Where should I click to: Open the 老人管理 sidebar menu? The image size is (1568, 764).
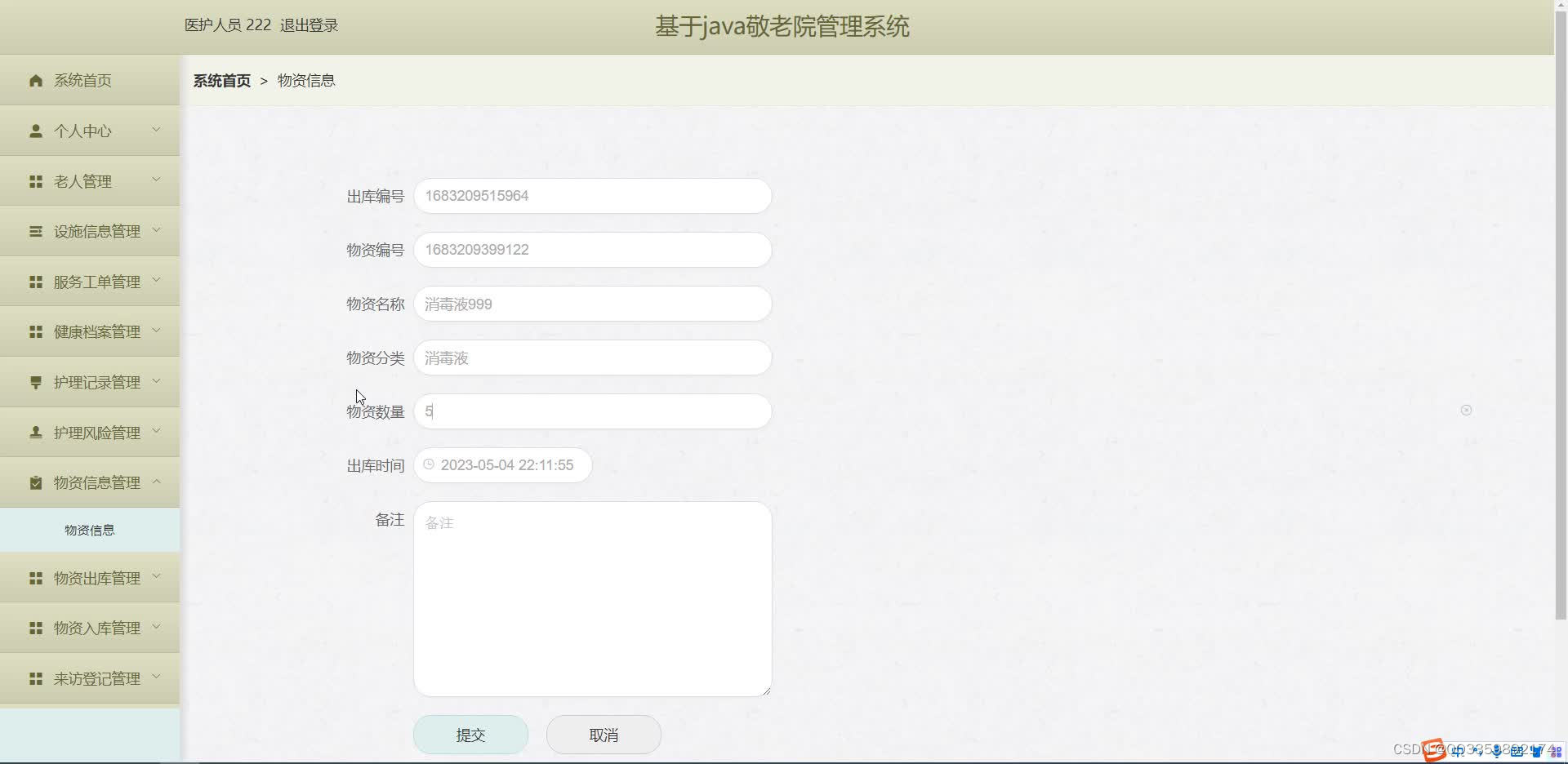coord(90,181)
